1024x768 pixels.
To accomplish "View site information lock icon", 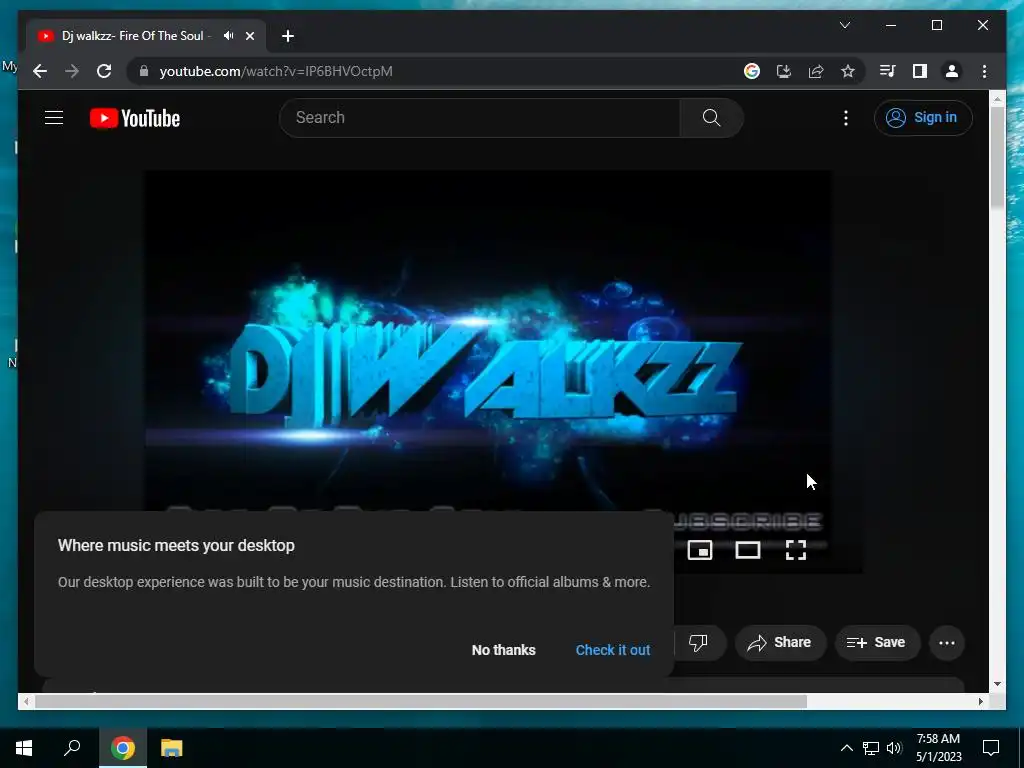I will pyautogui.click(x=144, y=71).
